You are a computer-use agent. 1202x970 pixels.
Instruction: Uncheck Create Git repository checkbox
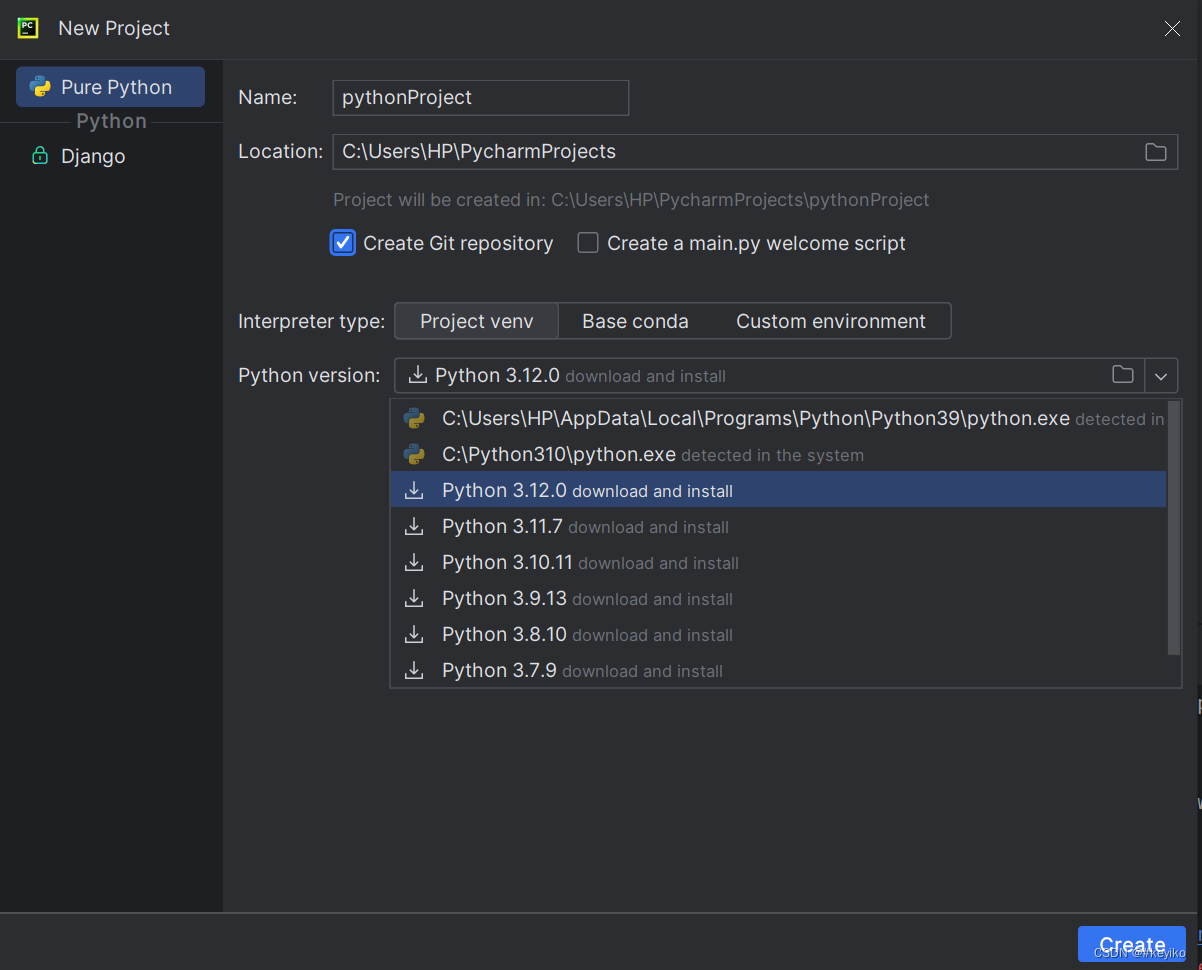[343, 243]
